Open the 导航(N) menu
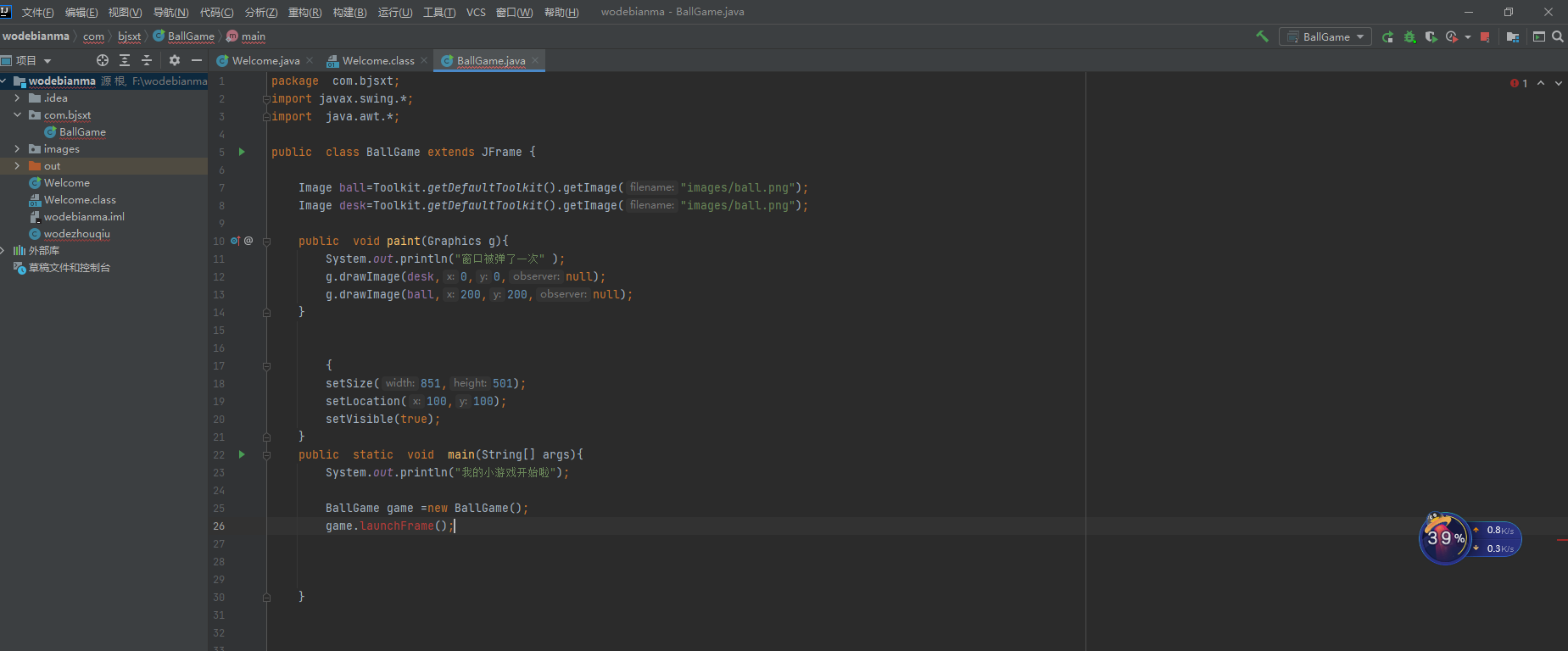The width and height of the screenshot is (1568, 651). 170,12
